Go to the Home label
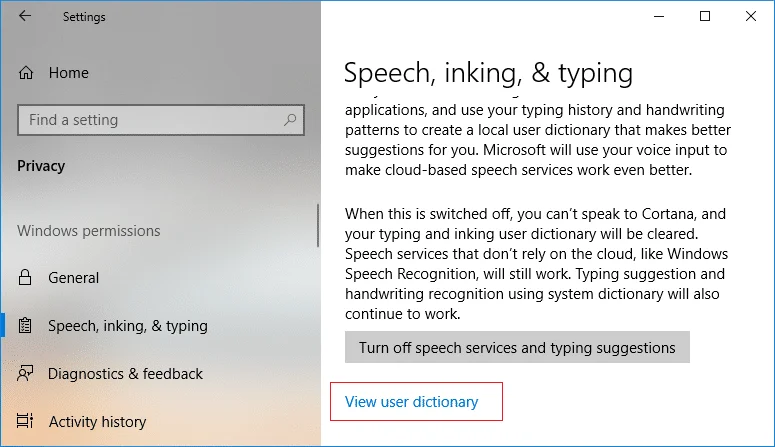 69,73
